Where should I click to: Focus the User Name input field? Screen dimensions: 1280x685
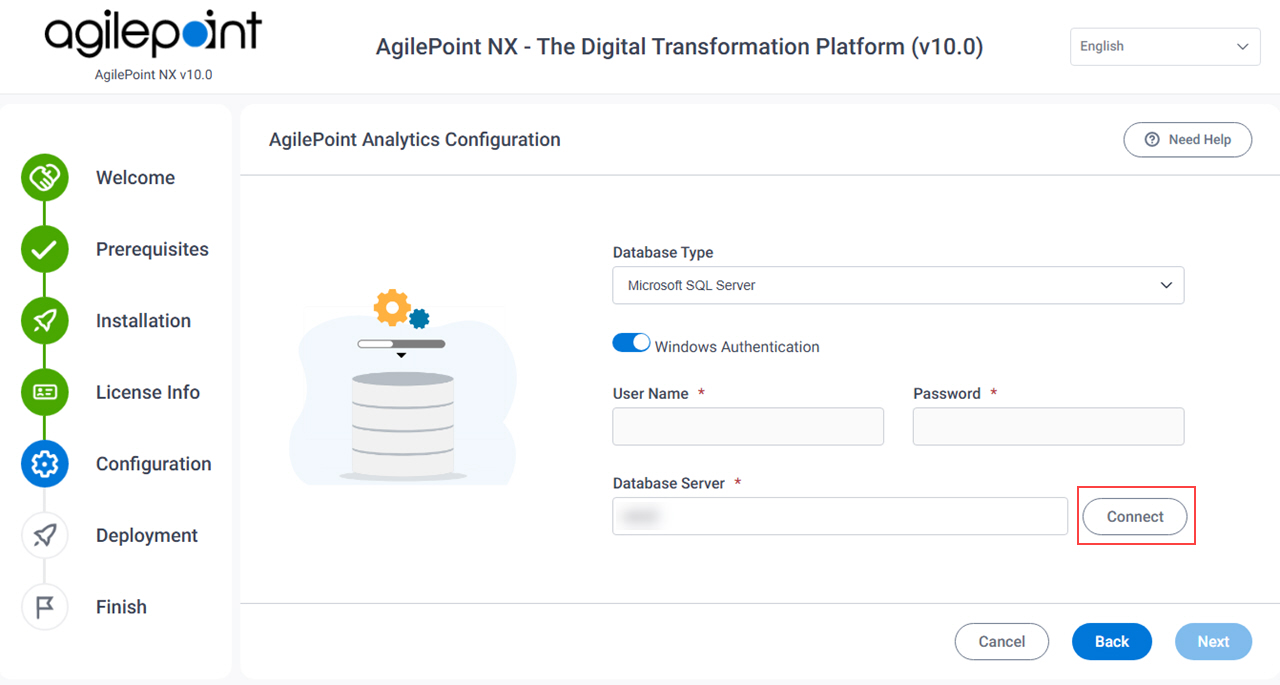click(748, 426)
